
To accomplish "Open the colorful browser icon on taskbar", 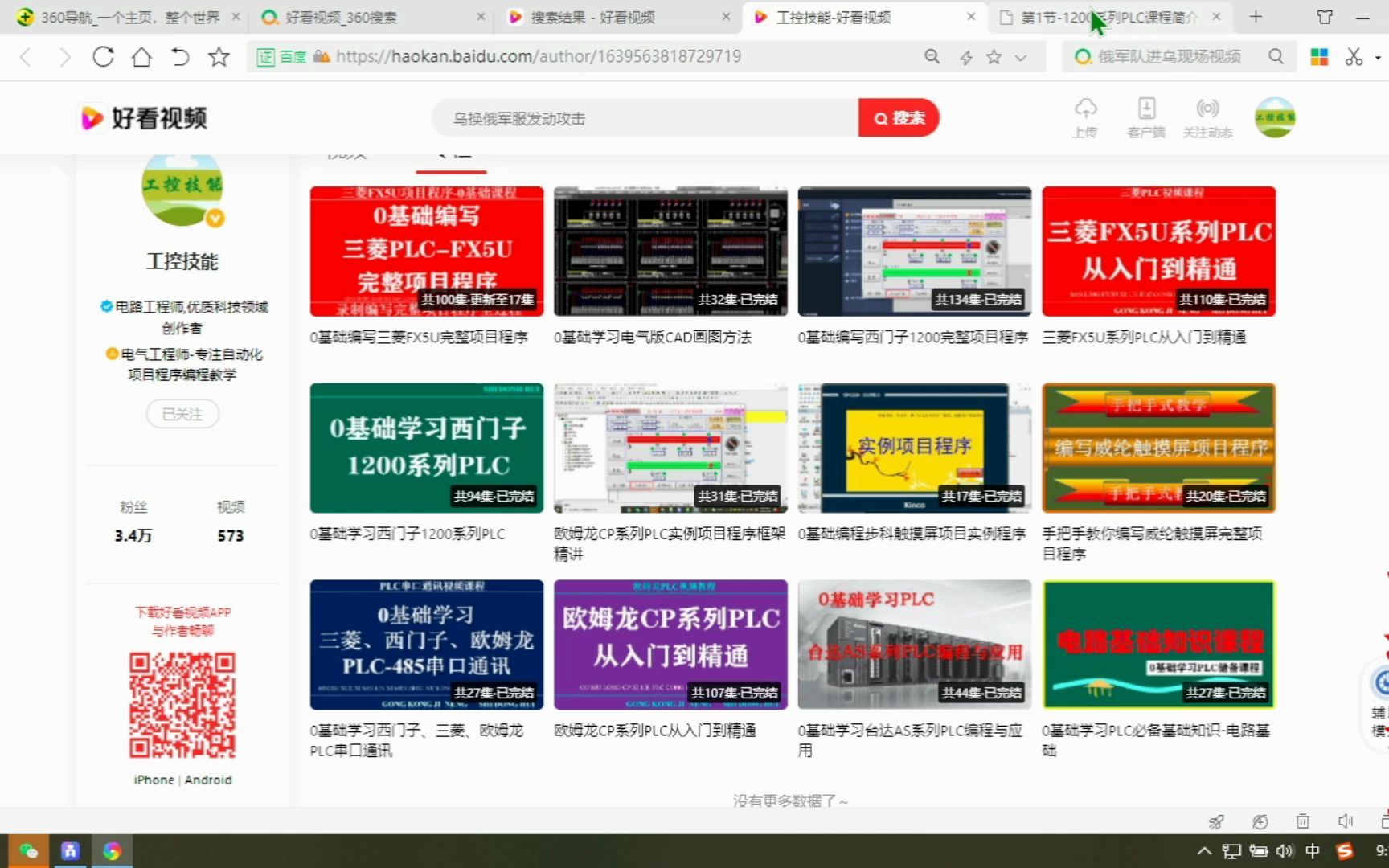I will [x=112, y=850].
